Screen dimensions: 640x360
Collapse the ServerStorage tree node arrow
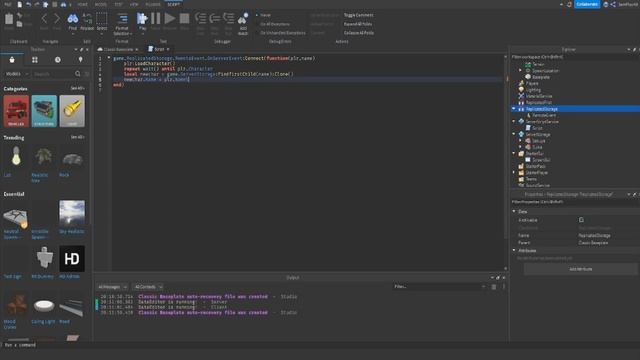pyautogui.click(x=514, y=134)
